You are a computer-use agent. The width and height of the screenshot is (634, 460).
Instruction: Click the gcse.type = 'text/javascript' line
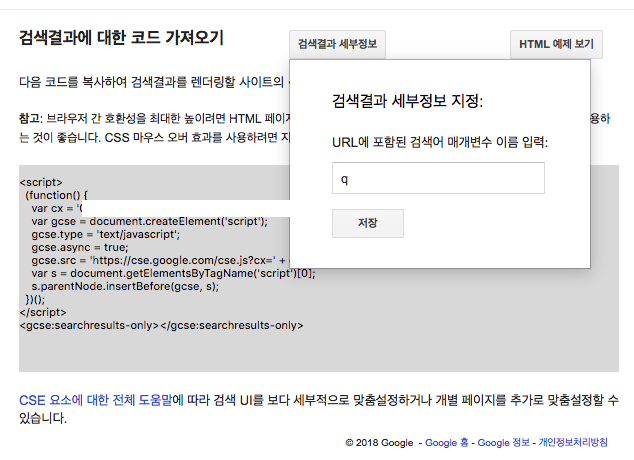tap(106, 234)
